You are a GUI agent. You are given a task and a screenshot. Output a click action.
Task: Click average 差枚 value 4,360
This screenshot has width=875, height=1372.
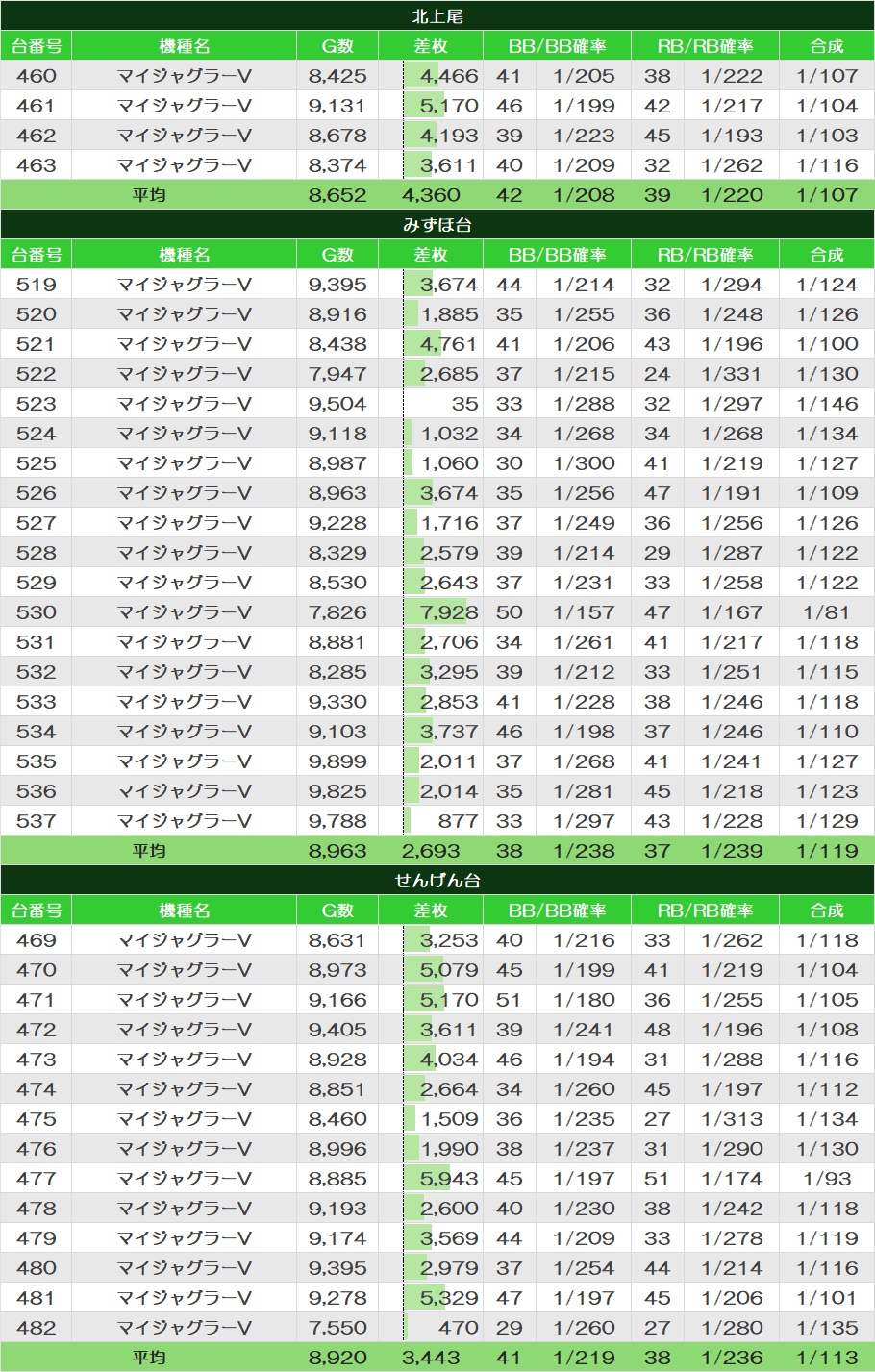point(431,195)
